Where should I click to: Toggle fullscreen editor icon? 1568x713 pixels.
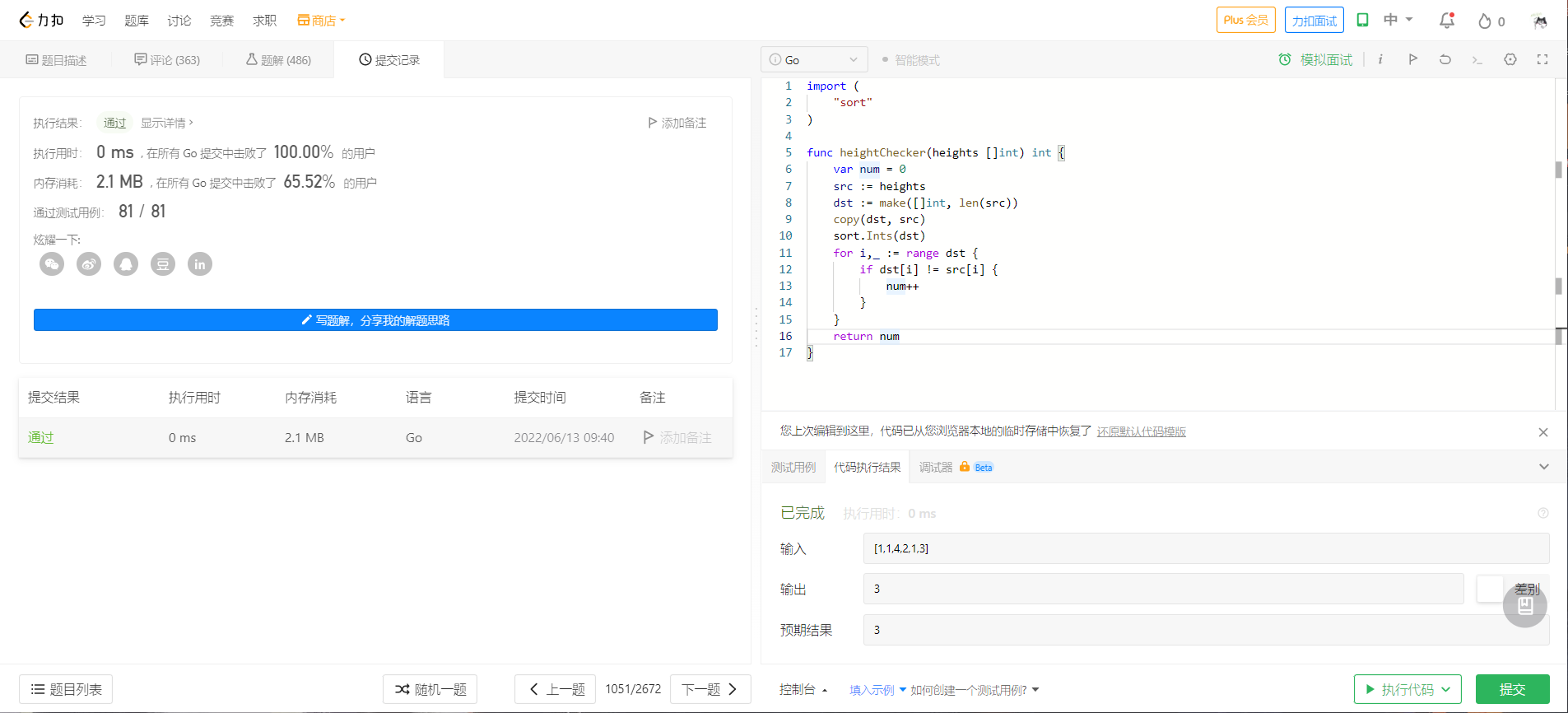(x=1542, y=59)
